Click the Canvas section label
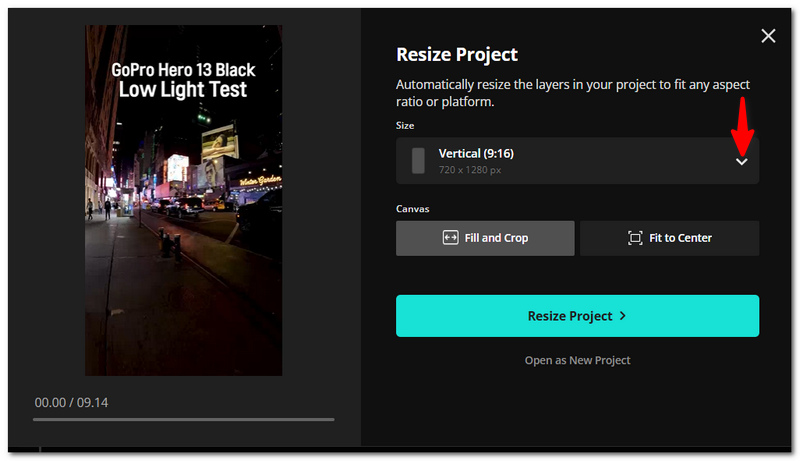 click(413, 209)
